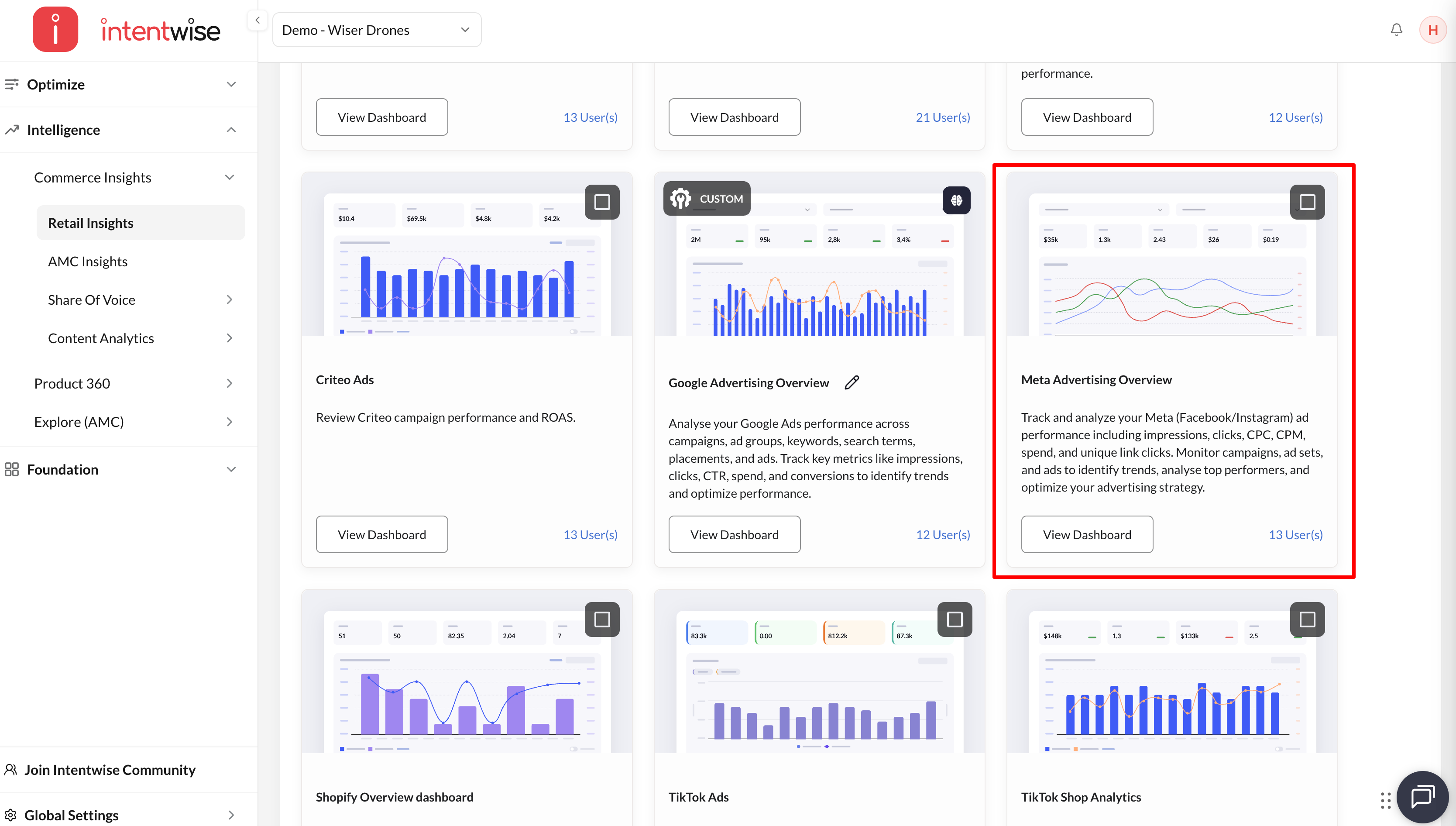The width and height of the screenshot is (1456, 826).
Task: Open the chat support widget
Action: click(x=1422, y=798)
